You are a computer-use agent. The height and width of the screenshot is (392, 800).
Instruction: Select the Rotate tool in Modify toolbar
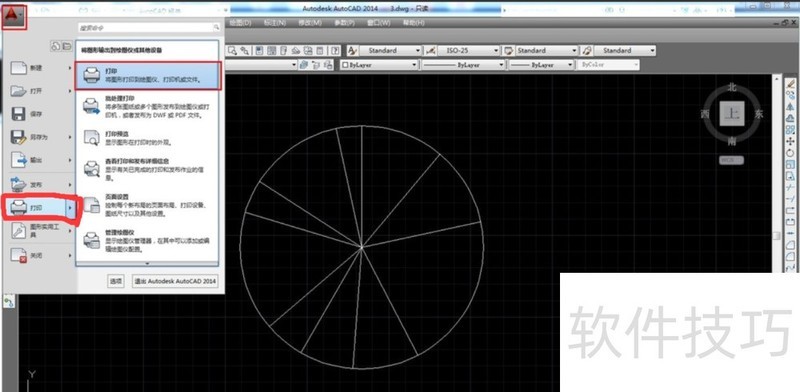790,153
